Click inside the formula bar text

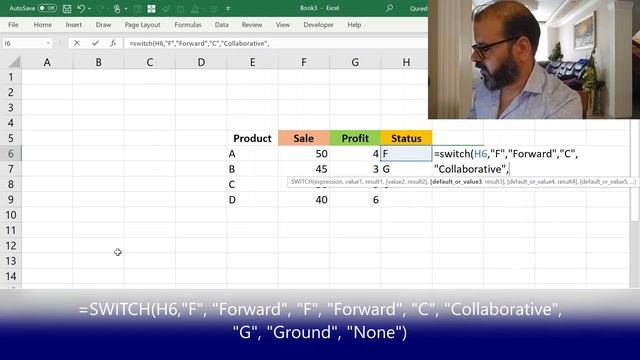[199, 43]
